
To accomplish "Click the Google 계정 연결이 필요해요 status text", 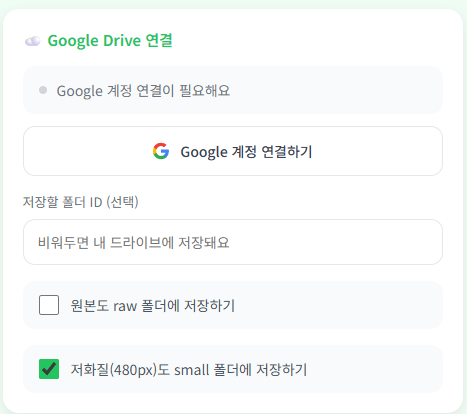I will pyautogui.click(x=143, y=91).
